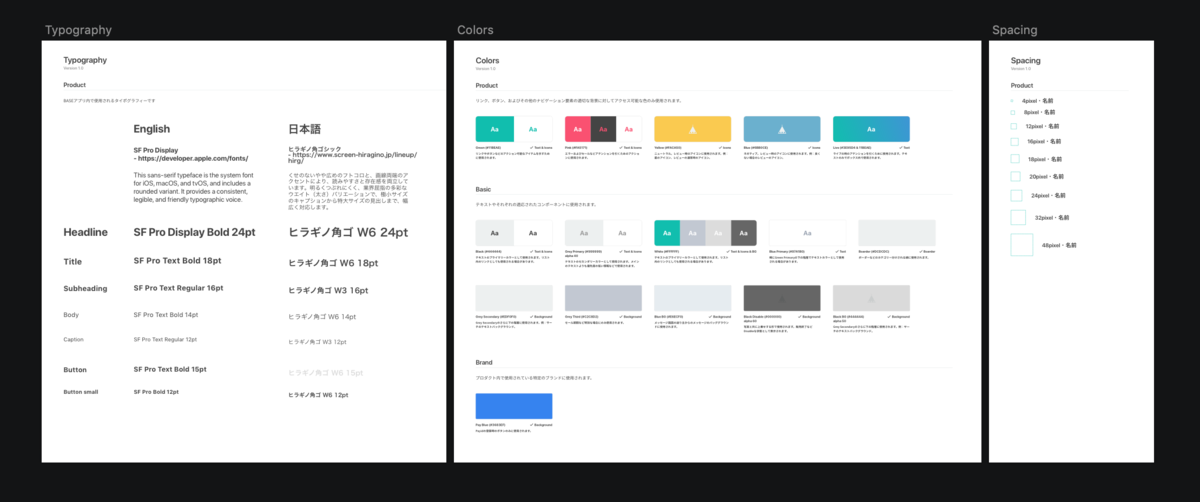Image resolution: width=1200 pixels, height=502 pixels.
Task: Pick the dark block in Pink swatch
Action: point(603,129)
